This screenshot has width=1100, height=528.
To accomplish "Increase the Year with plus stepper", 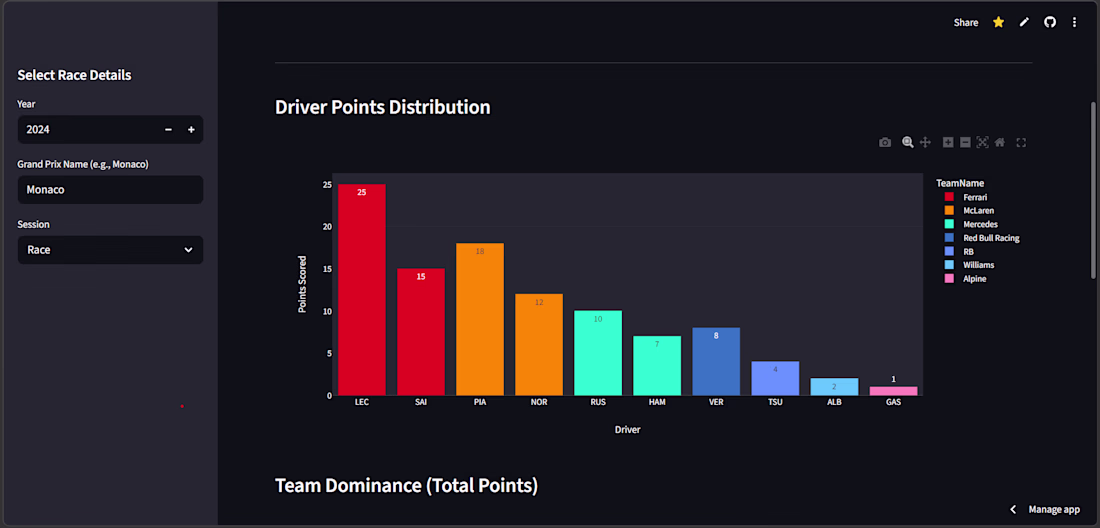I will click(191, 130).
